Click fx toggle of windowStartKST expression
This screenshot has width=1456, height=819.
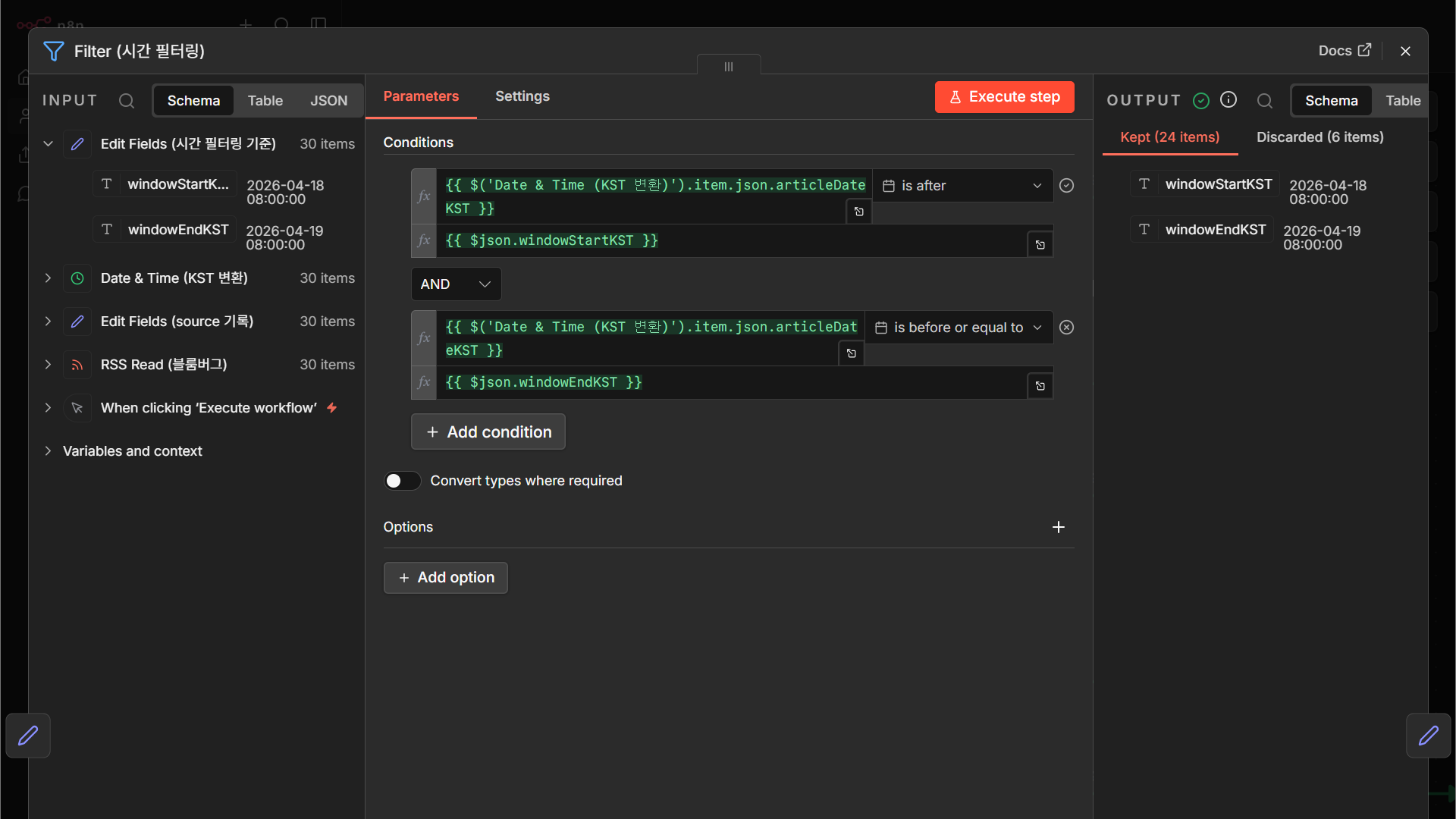(424, 240)
